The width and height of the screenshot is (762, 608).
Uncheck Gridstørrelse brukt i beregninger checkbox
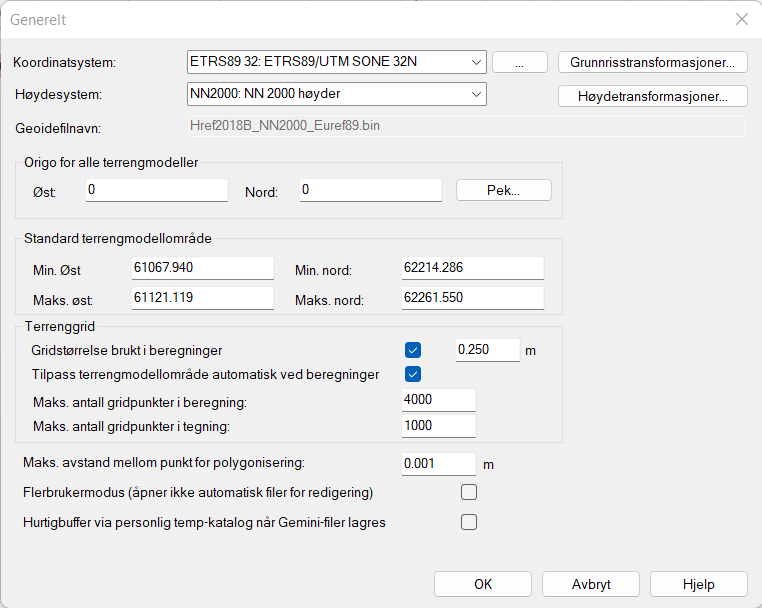(413, 350)
